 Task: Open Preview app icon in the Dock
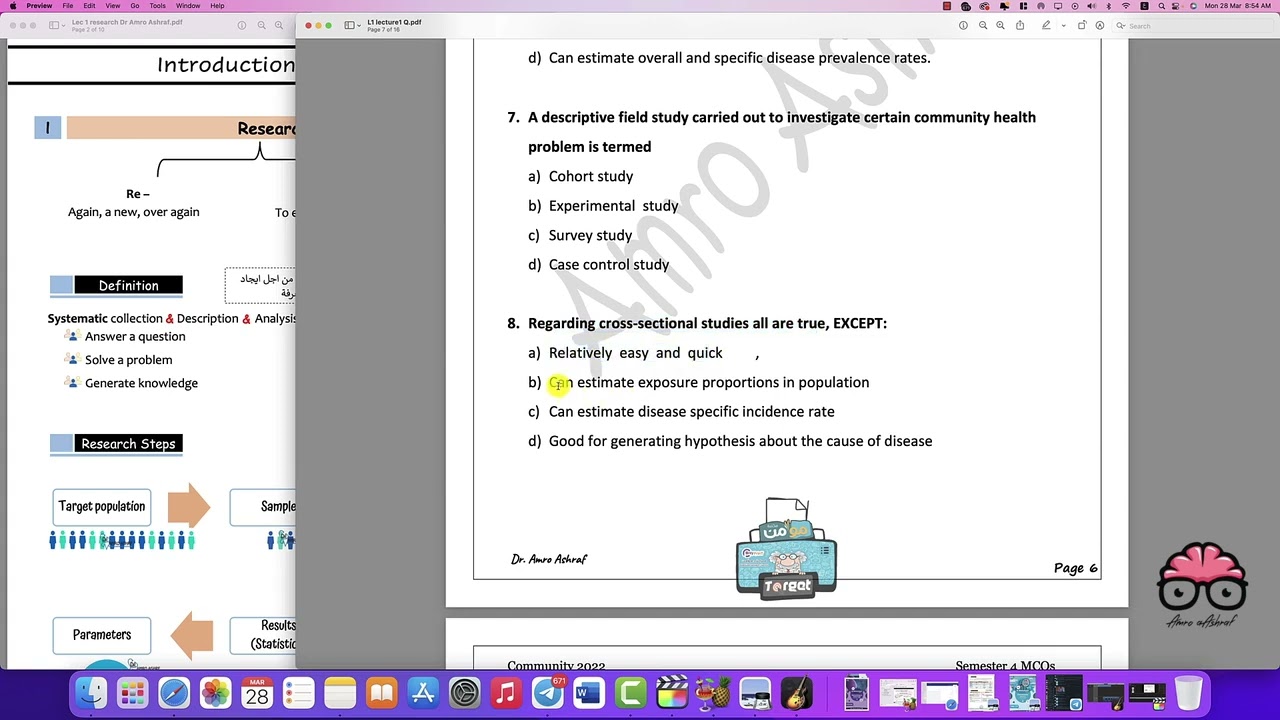pos(755,692)
